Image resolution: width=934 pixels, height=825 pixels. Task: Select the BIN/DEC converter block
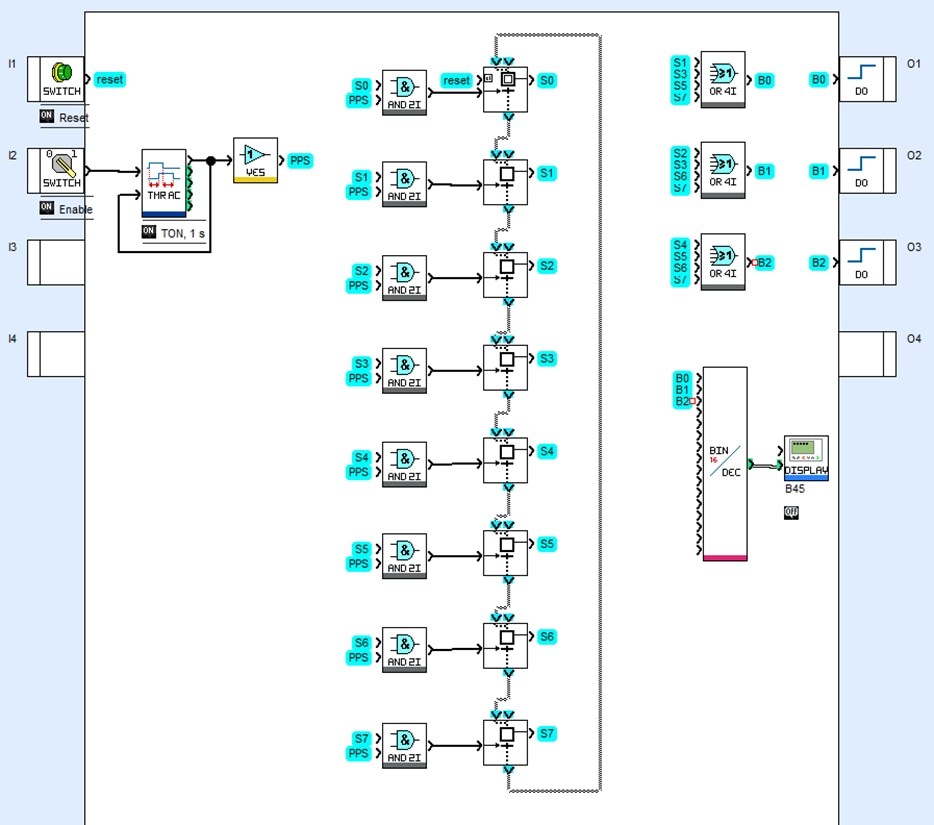725,462
